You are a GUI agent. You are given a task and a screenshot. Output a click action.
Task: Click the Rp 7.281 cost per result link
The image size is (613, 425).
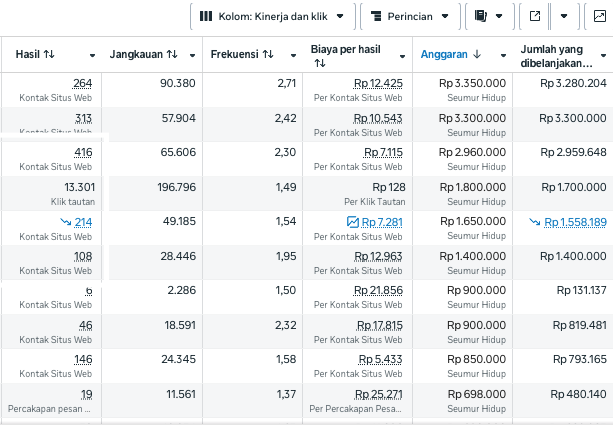(x=382, y=222)
